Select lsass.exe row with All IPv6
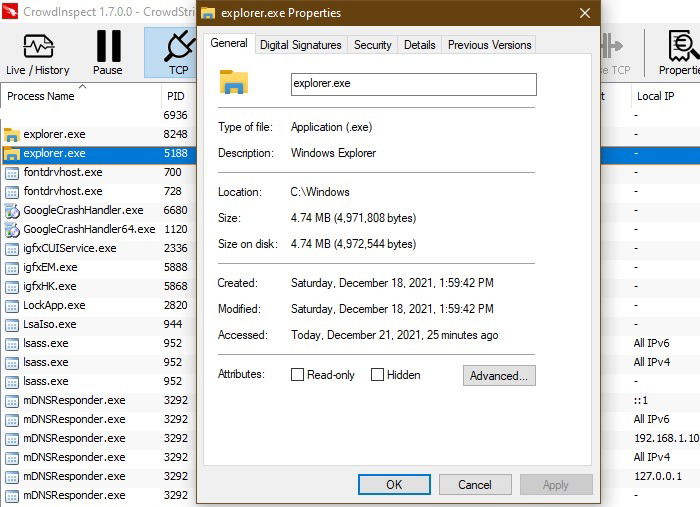Image resolution: width=700 pixels, height=507 pixels. [98, 343]
